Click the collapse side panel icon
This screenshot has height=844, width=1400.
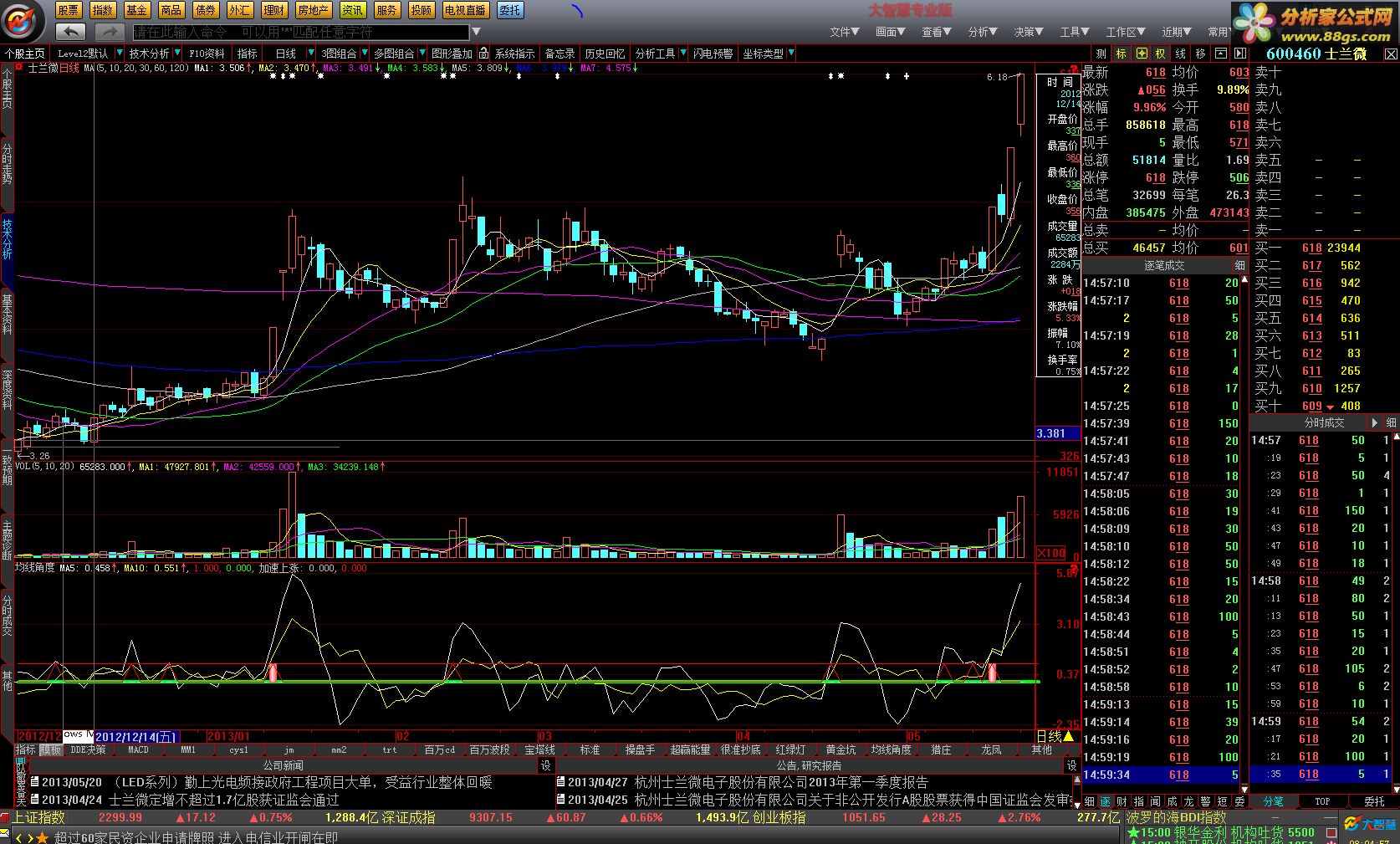[x=1240, y=54]
